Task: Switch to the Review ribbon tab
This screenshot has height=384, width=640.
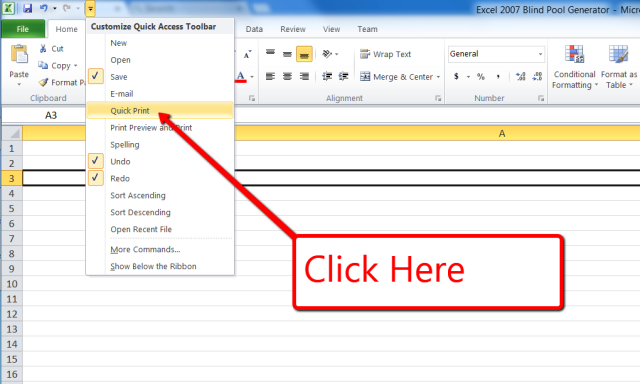Action: (x=293, y=29)
